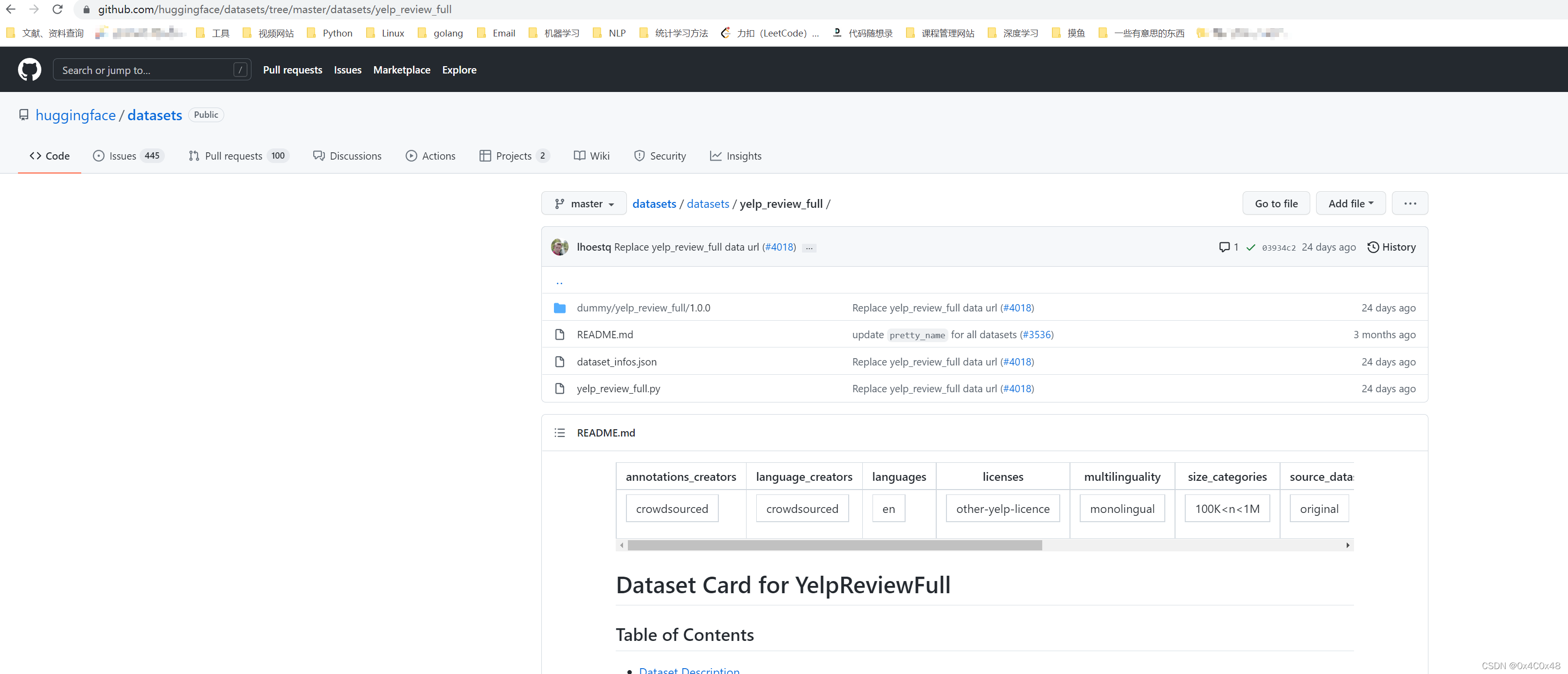Click the lhoestq author avatar
The height and width of the screenshot is (674, 1568).
559,247
